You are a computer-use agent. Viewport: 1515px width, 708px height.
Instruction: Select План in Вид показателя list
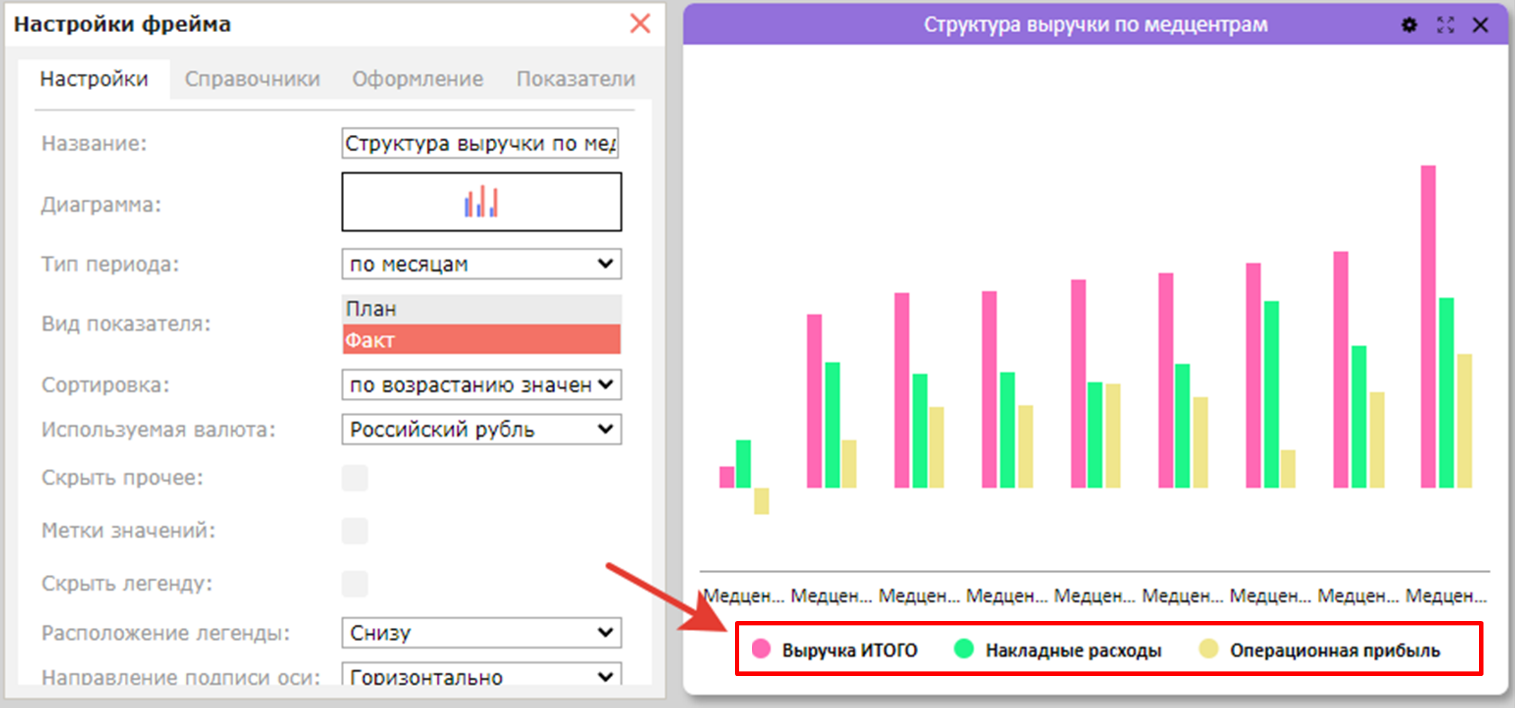click(482, 309)
